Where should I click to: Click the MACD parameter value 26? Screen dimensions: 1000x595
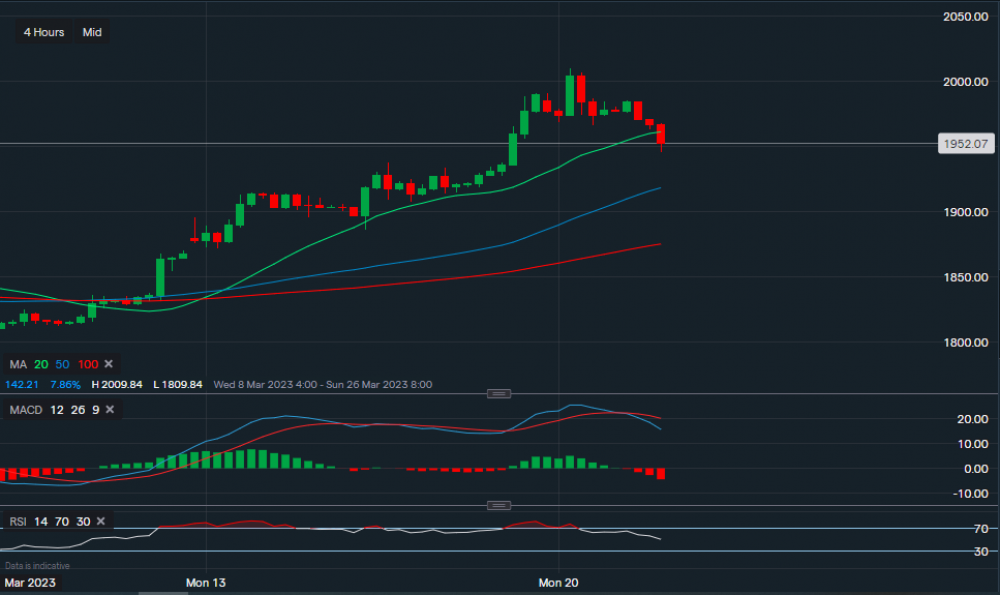pos(76,410)
